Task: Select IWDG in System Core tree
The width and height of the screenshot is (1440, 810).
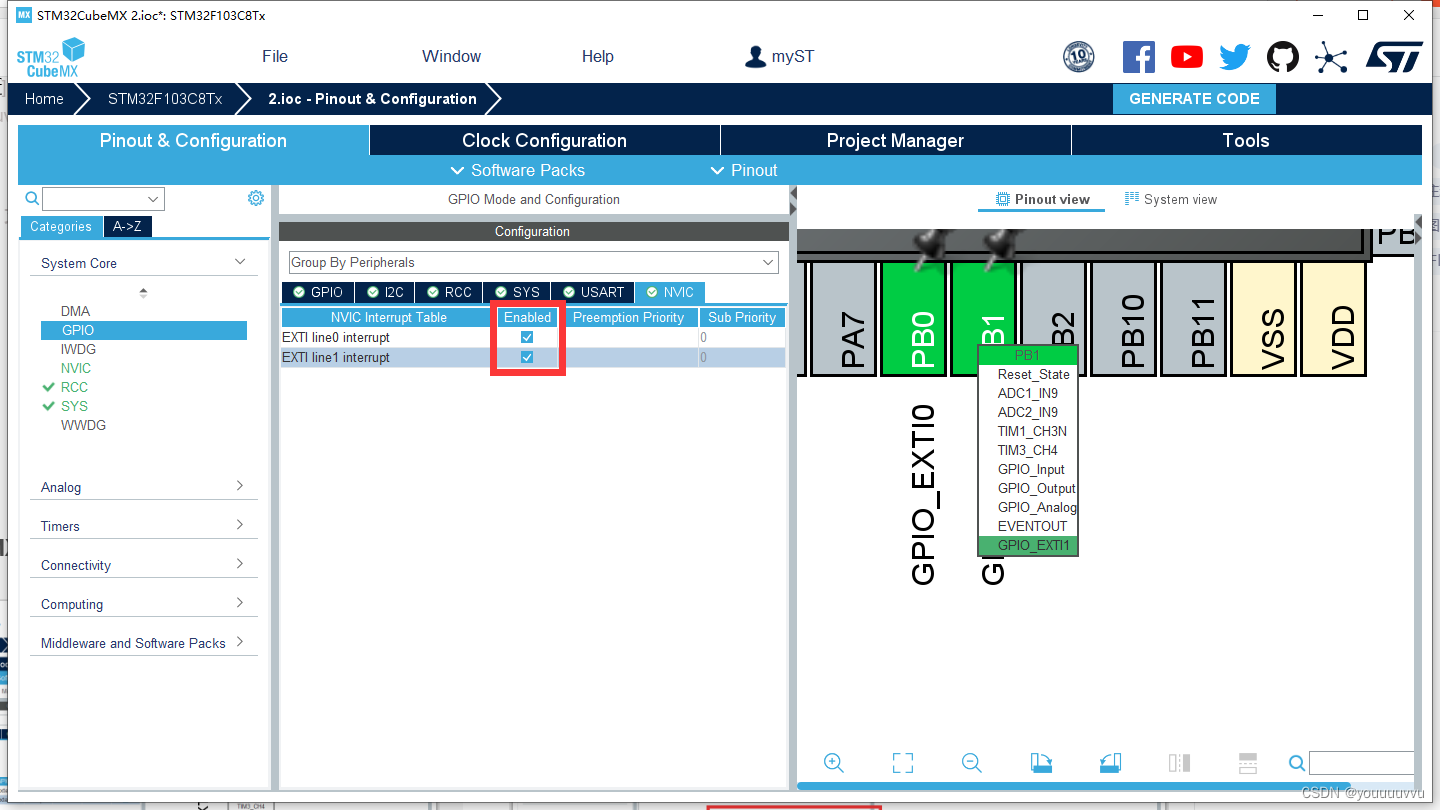Action: pyautogui.click(x=79, y=349)
